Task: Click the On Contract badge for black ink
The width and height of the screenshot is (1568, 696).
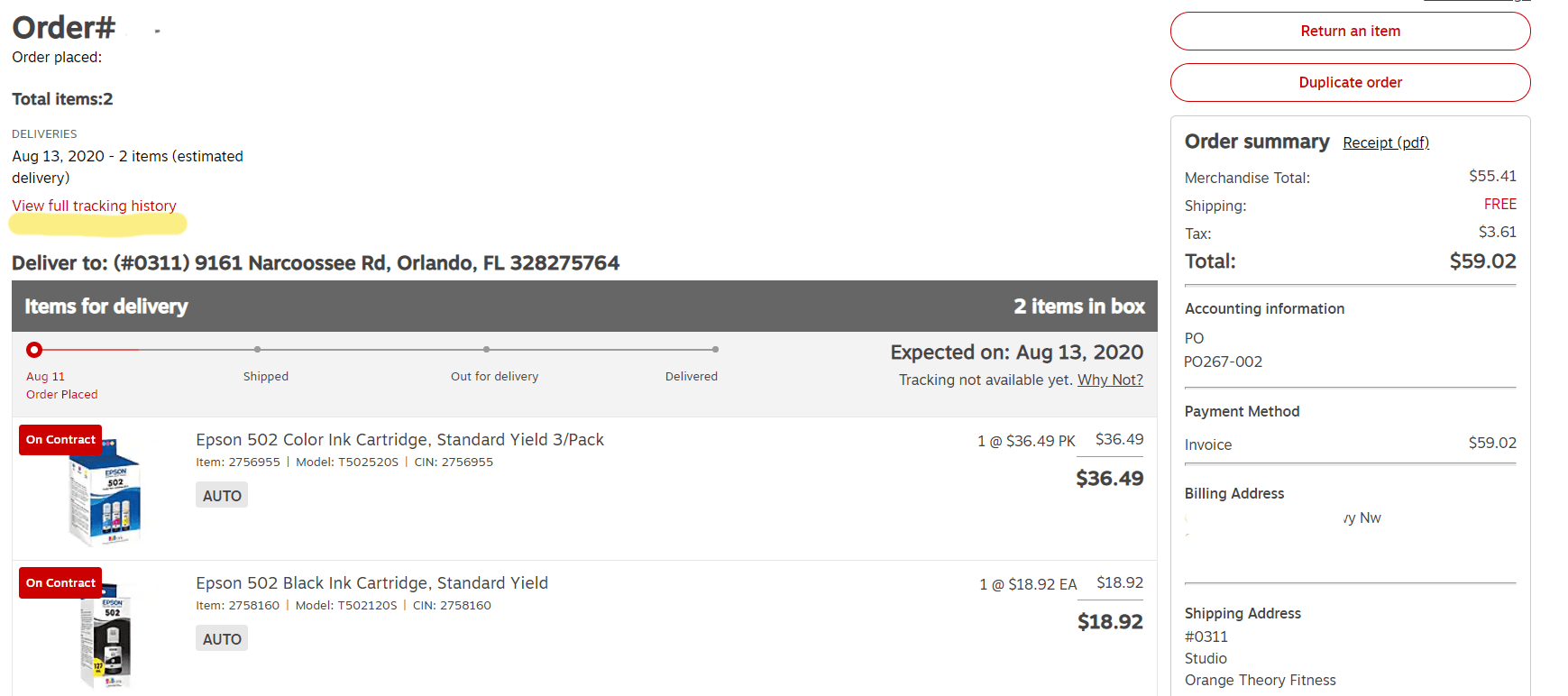Action: point(60,582)
